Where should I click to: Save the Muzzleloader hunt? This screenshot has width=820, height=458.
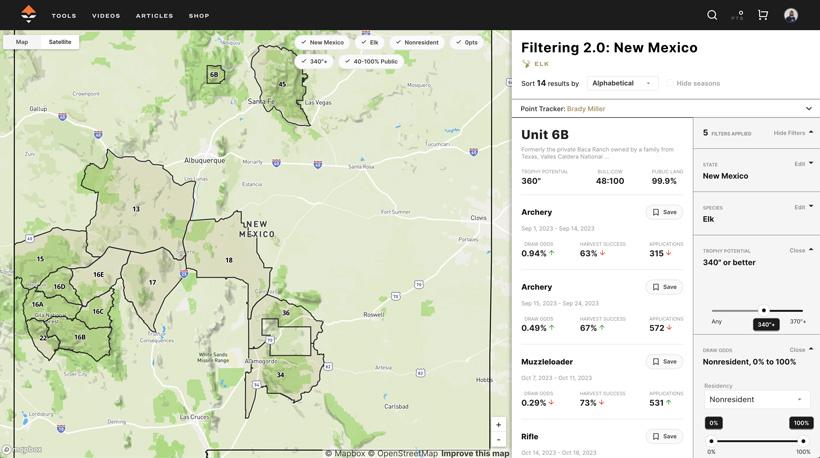665,362
